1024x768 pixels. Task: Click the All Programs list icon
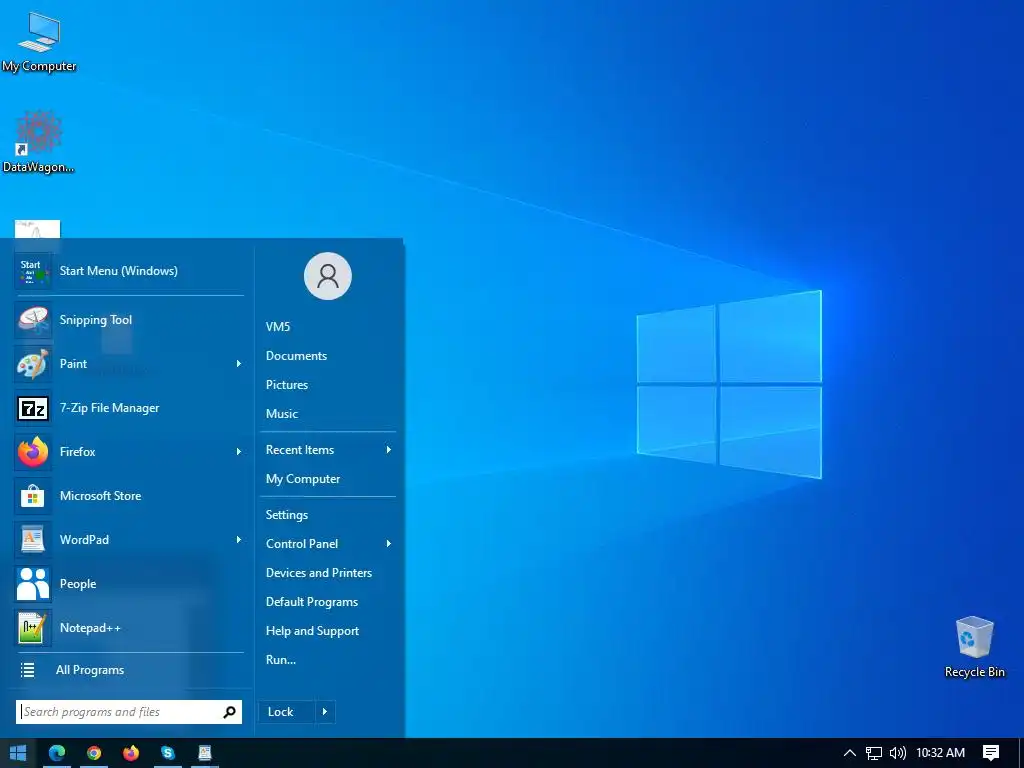pyautogui.click(x=27, y=670)
